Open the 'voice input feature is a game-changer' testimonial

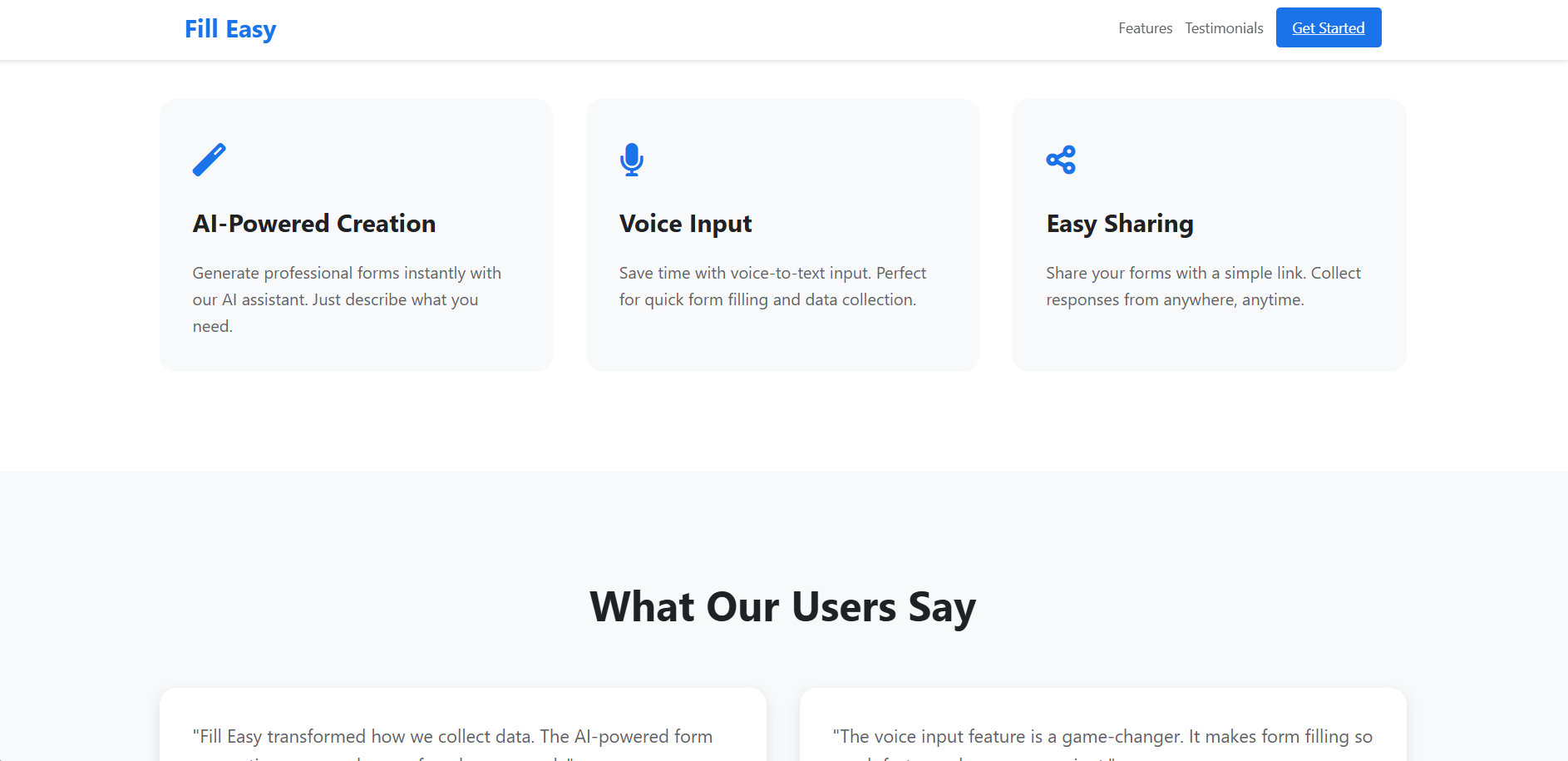click(x=1102, y=732)
